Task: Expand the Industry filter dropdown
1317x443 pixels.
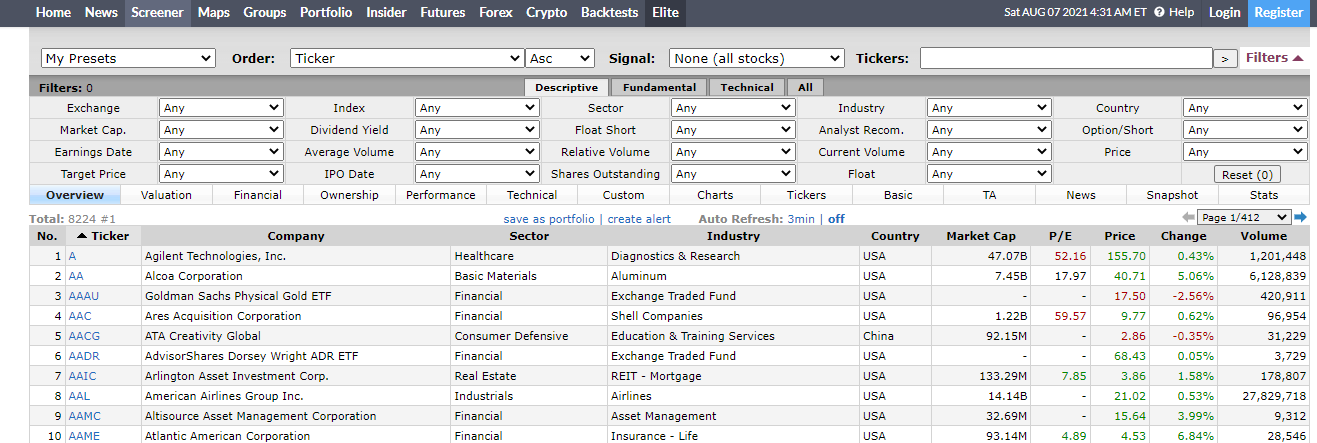Action: (990, 108)
